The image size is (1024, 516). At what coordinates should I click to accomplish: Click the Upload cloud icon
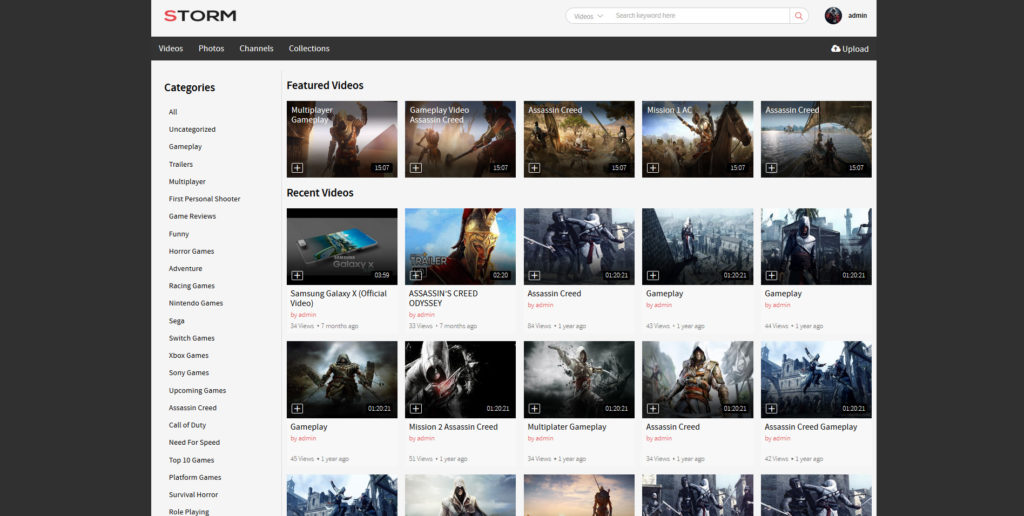(x=835, y=48)
